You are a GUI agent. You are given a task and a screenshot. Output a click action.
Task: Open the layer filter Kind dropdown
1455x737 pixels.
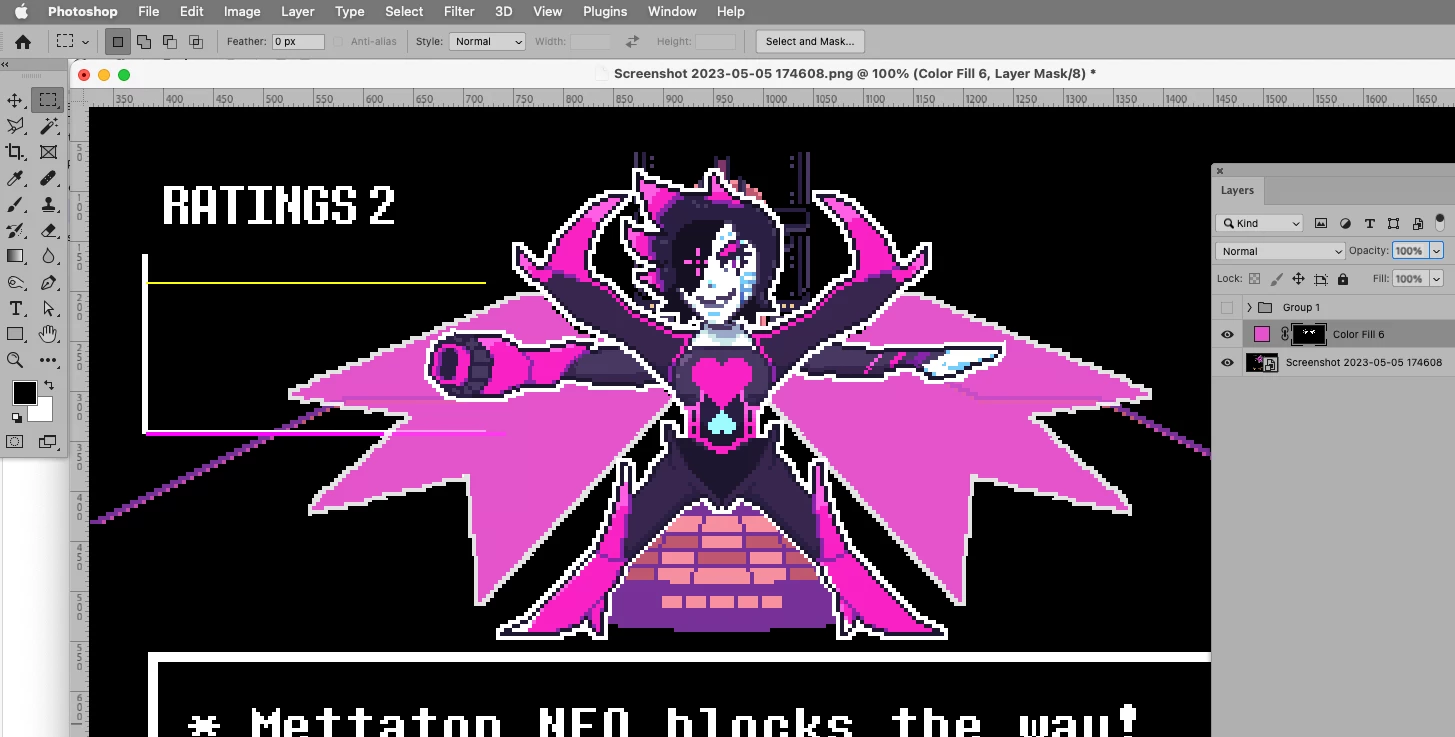[x=1260, y=223]
